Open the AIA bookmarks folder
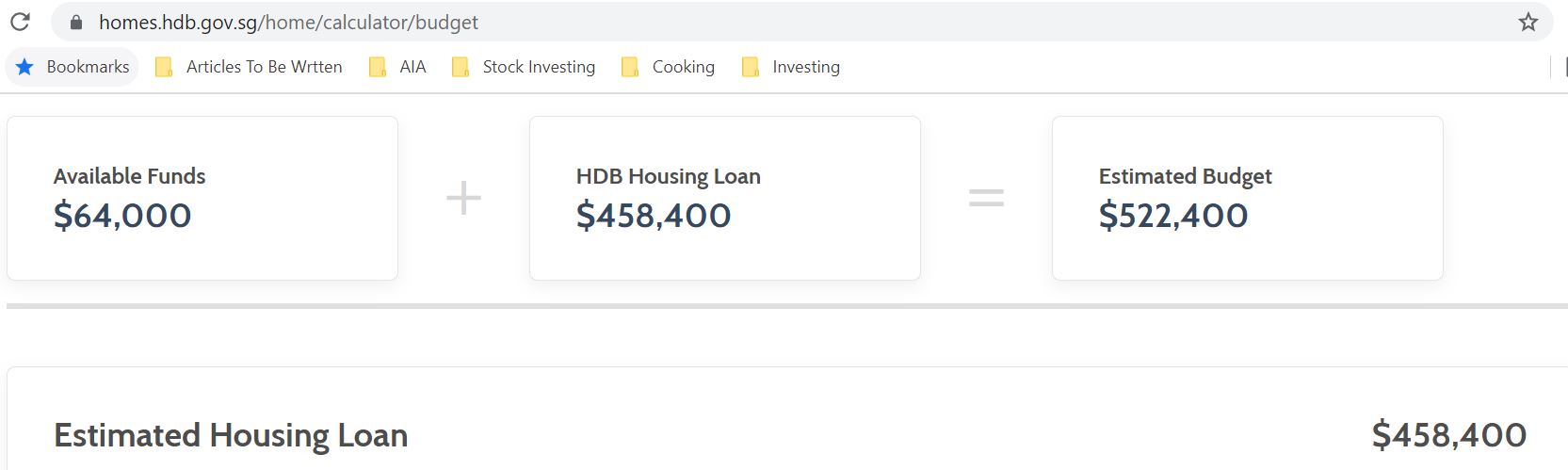This screenshot has height=470, width=1568. click(397, 67)
